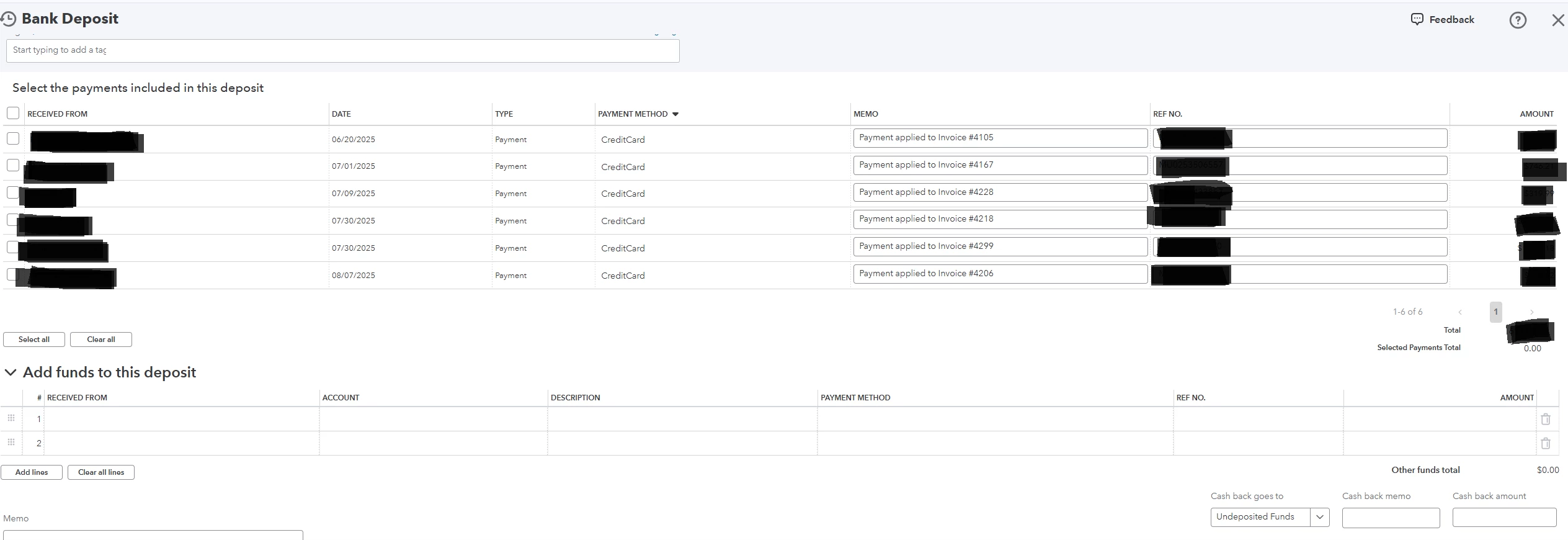Open the Bank Deposit history clock icon
The height and width of the screenshot is (540, 1568).
[x=8, y=19]
